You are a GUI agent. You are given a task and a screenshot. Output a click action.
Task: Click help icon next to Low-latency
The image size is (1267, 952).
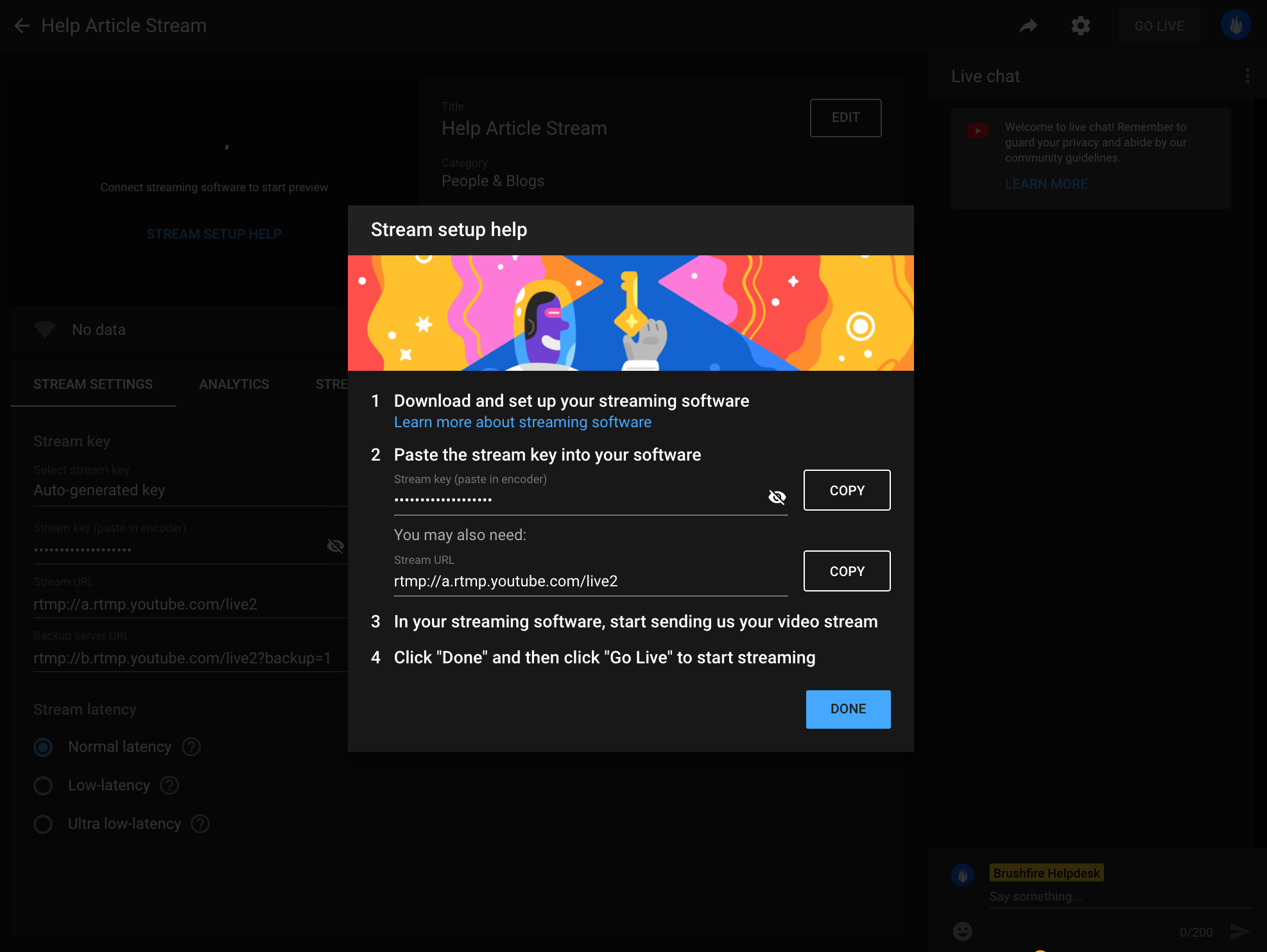point(169,785)
